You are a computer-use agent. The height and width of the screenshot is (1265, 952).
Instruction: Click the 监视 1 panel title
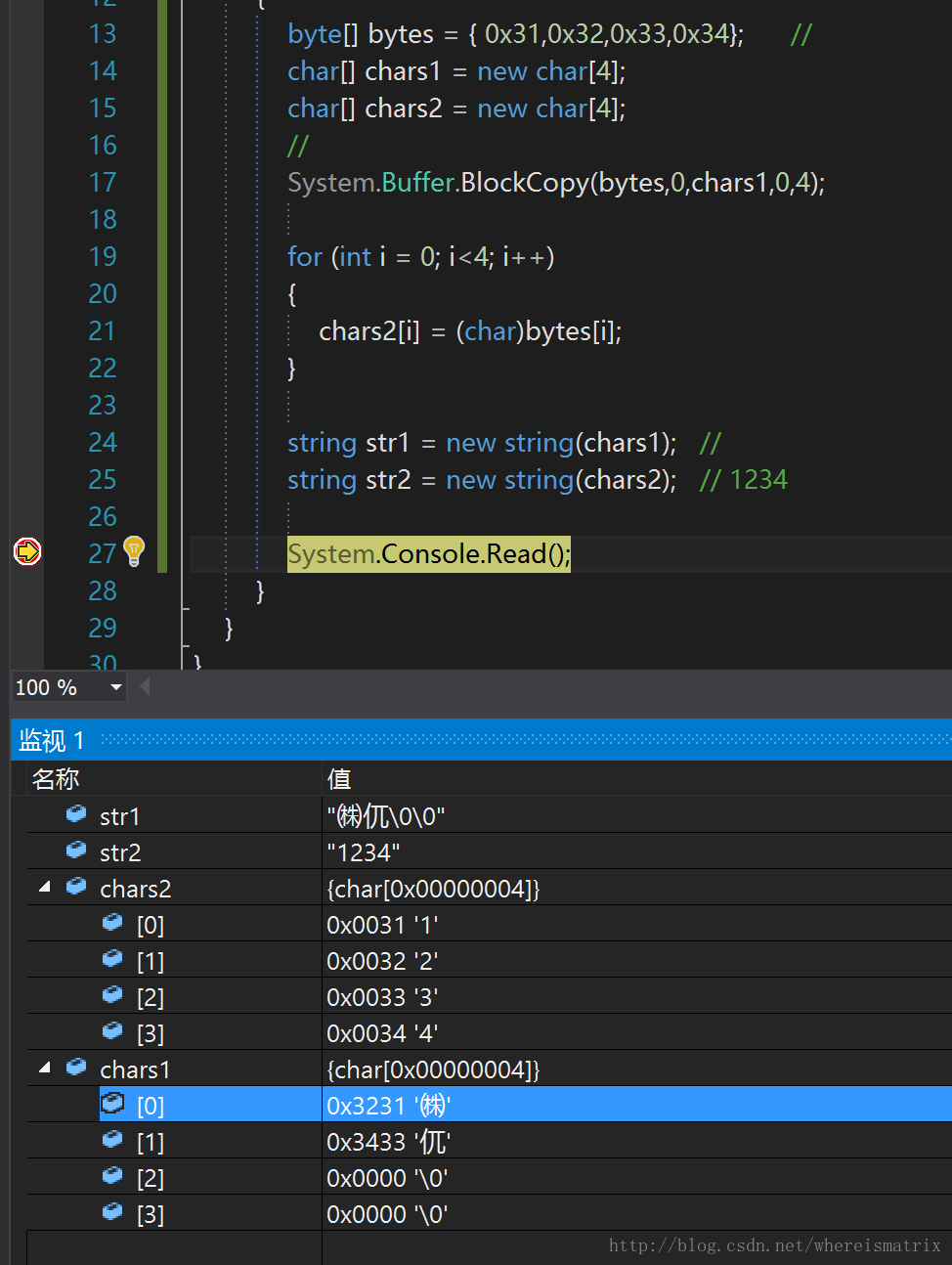[x=52, y=740]
